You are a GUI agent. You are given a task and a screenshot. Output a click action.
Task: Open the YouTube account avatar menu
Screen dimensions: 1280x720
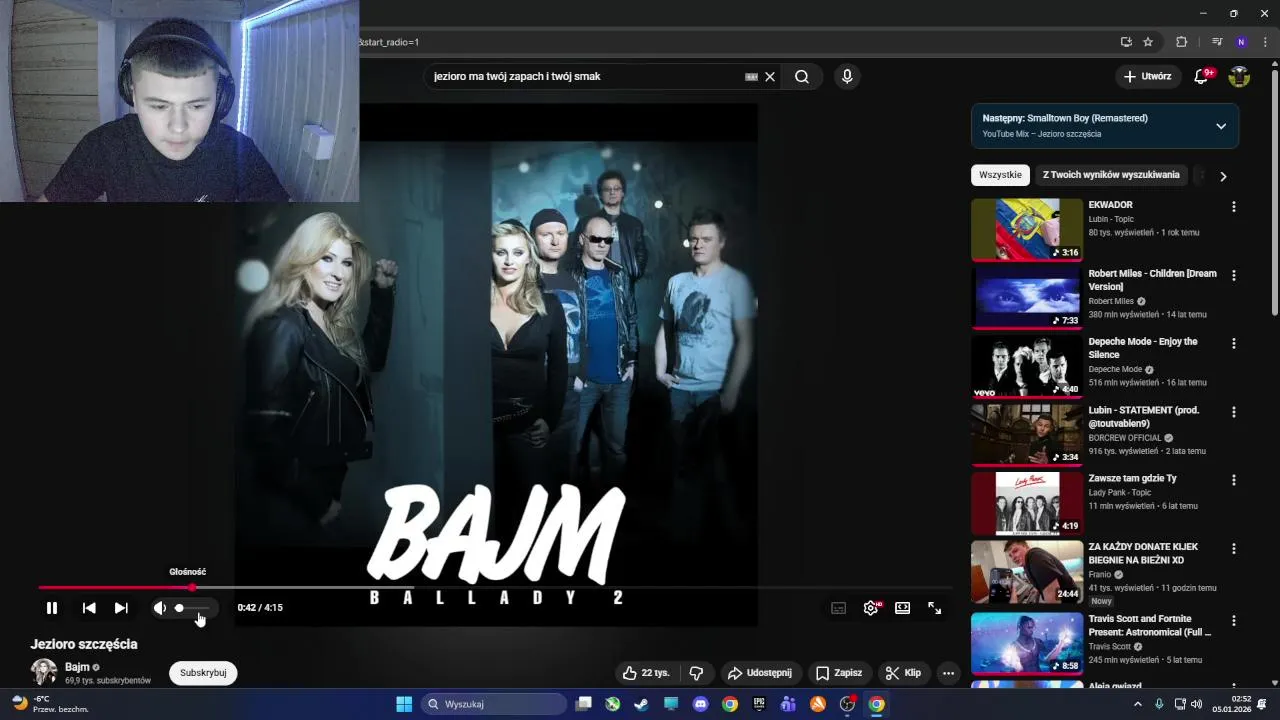click(x=1239, y=77)
